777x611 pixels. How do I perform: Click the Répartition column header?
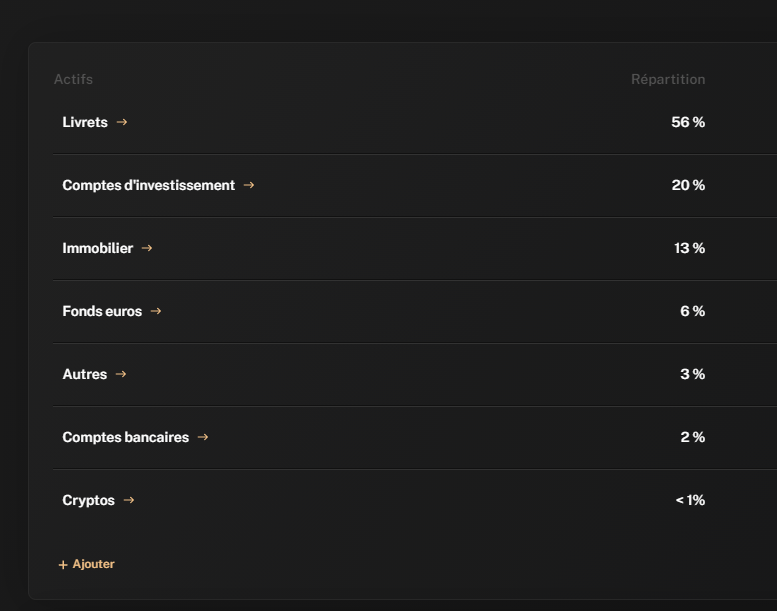668,79
